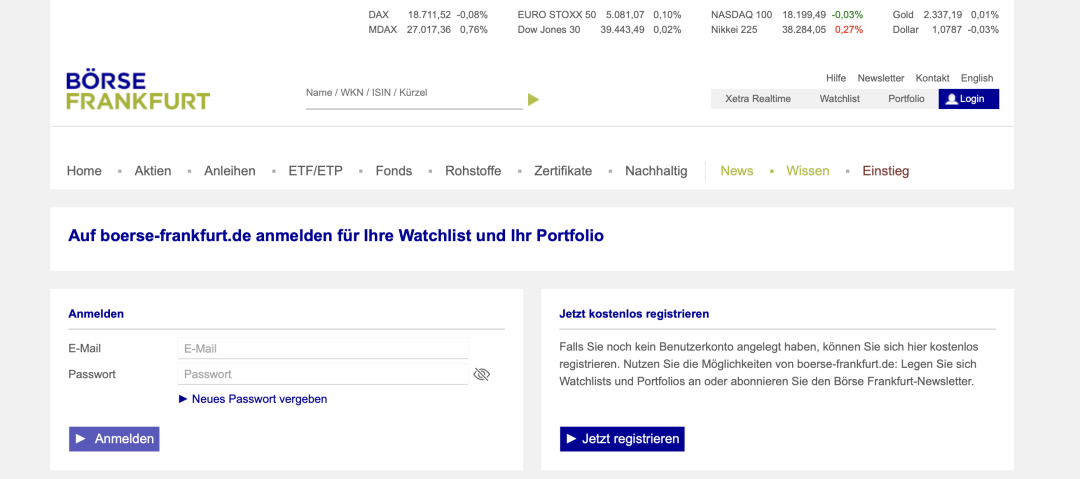1080x479 pixels.
Task: Open the ETF/ETP menu
Action: click(315, 171)
